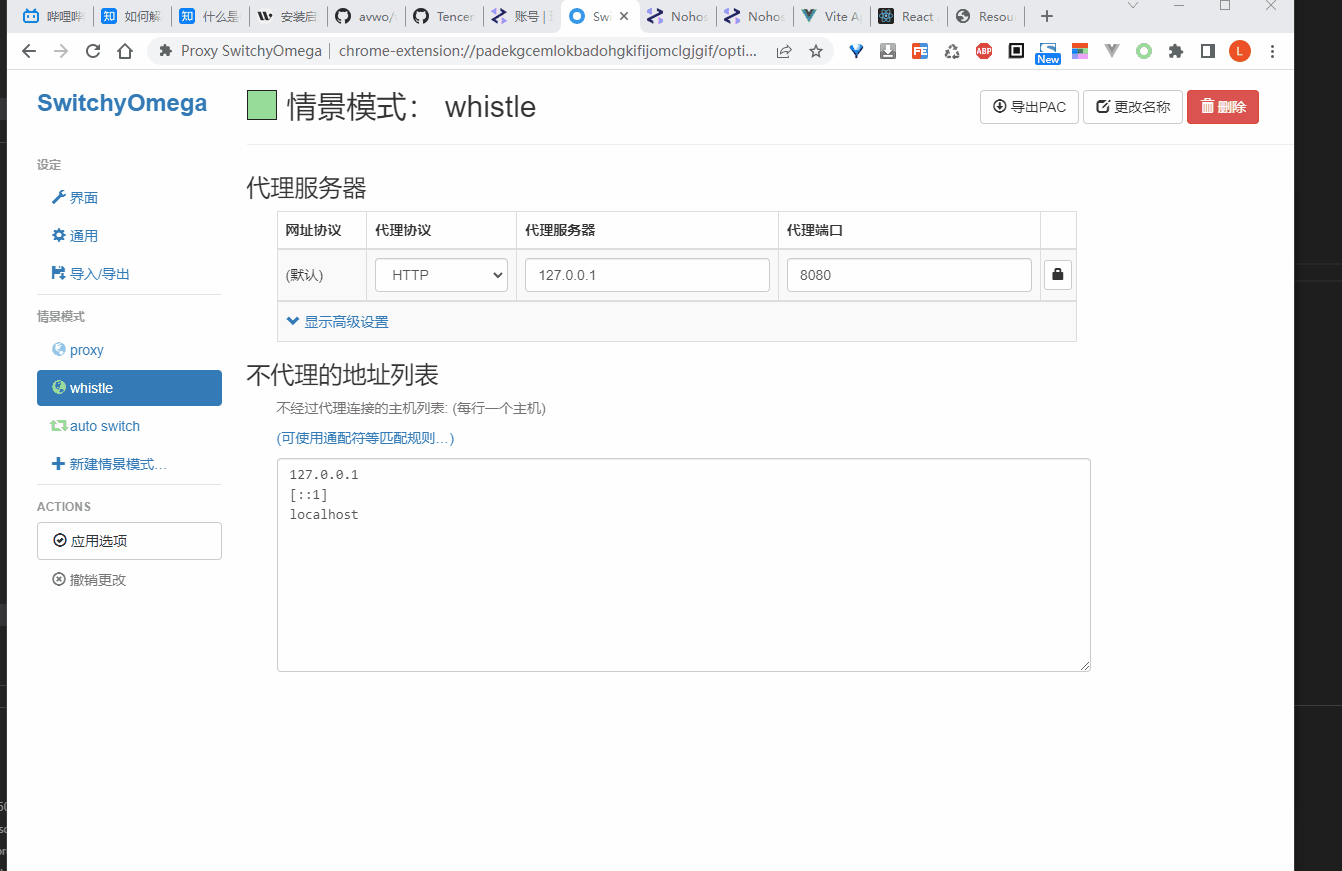Screen dimensions: 1342x871
Task: Click 应用选项 to apply changes
Action: (x=129, y=541)
